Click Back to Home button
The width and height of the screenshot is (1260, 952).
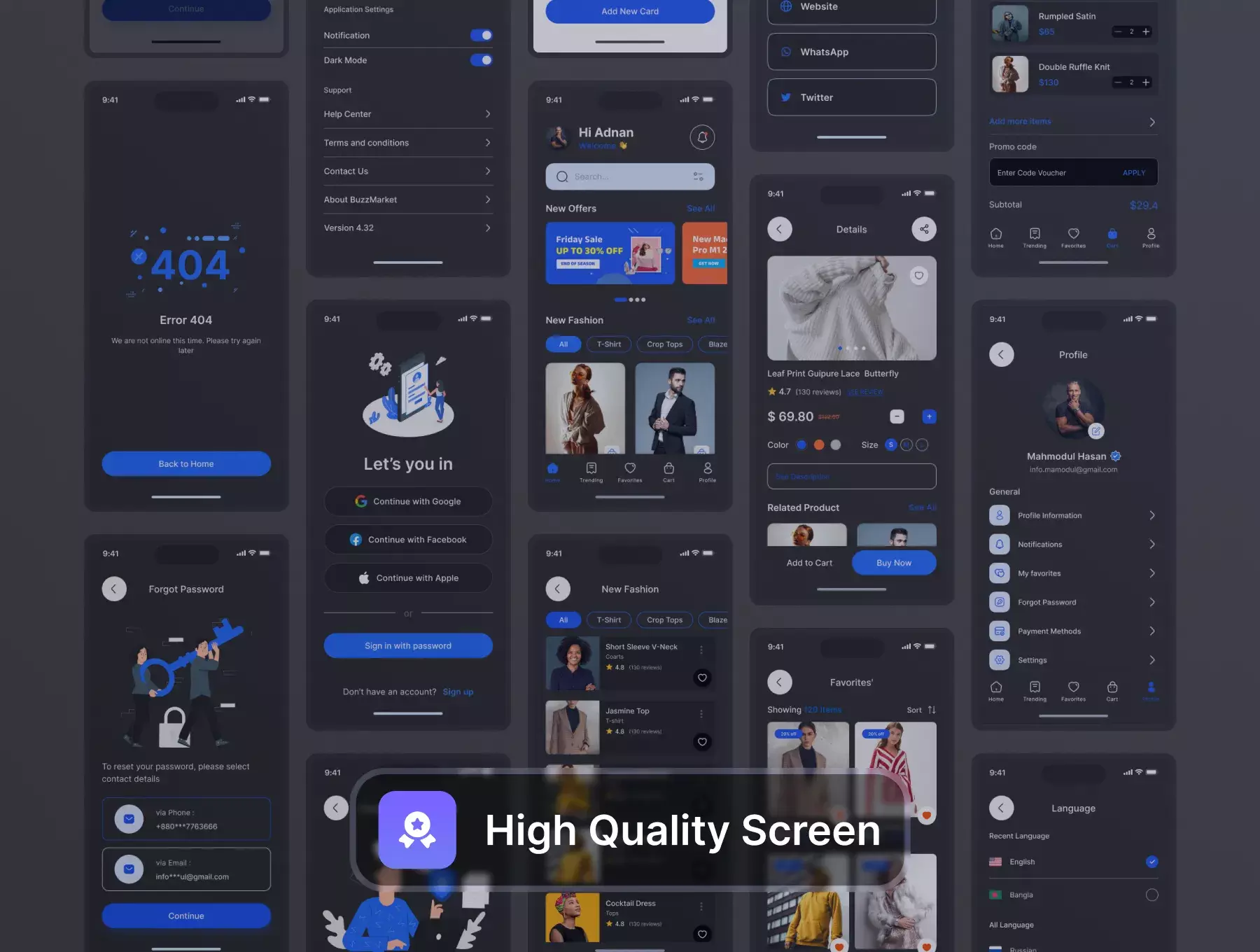pyautogui.click(x=186, y=463)
